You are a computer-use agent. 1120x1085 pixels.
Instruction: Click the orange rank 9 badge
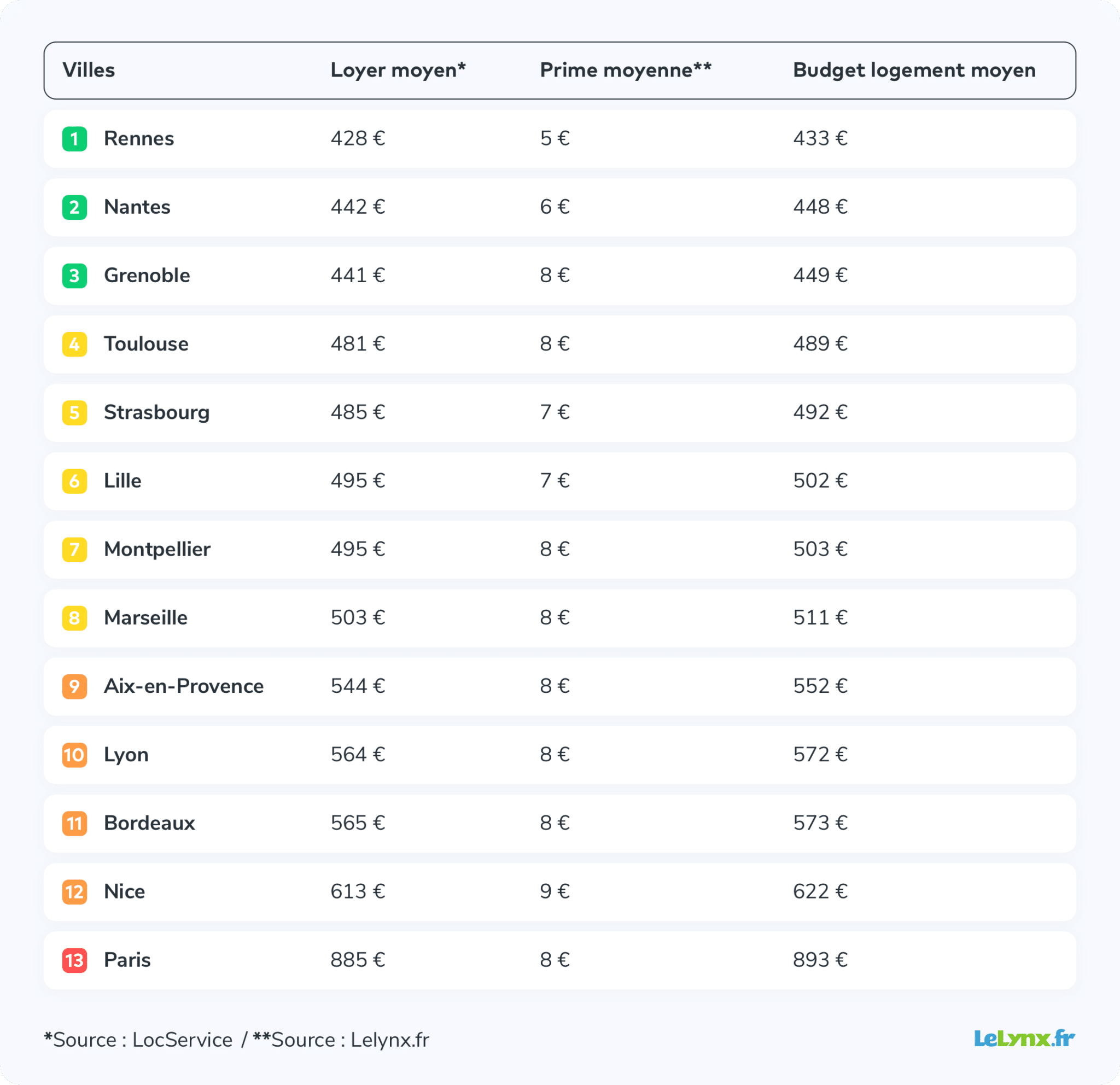74,687
